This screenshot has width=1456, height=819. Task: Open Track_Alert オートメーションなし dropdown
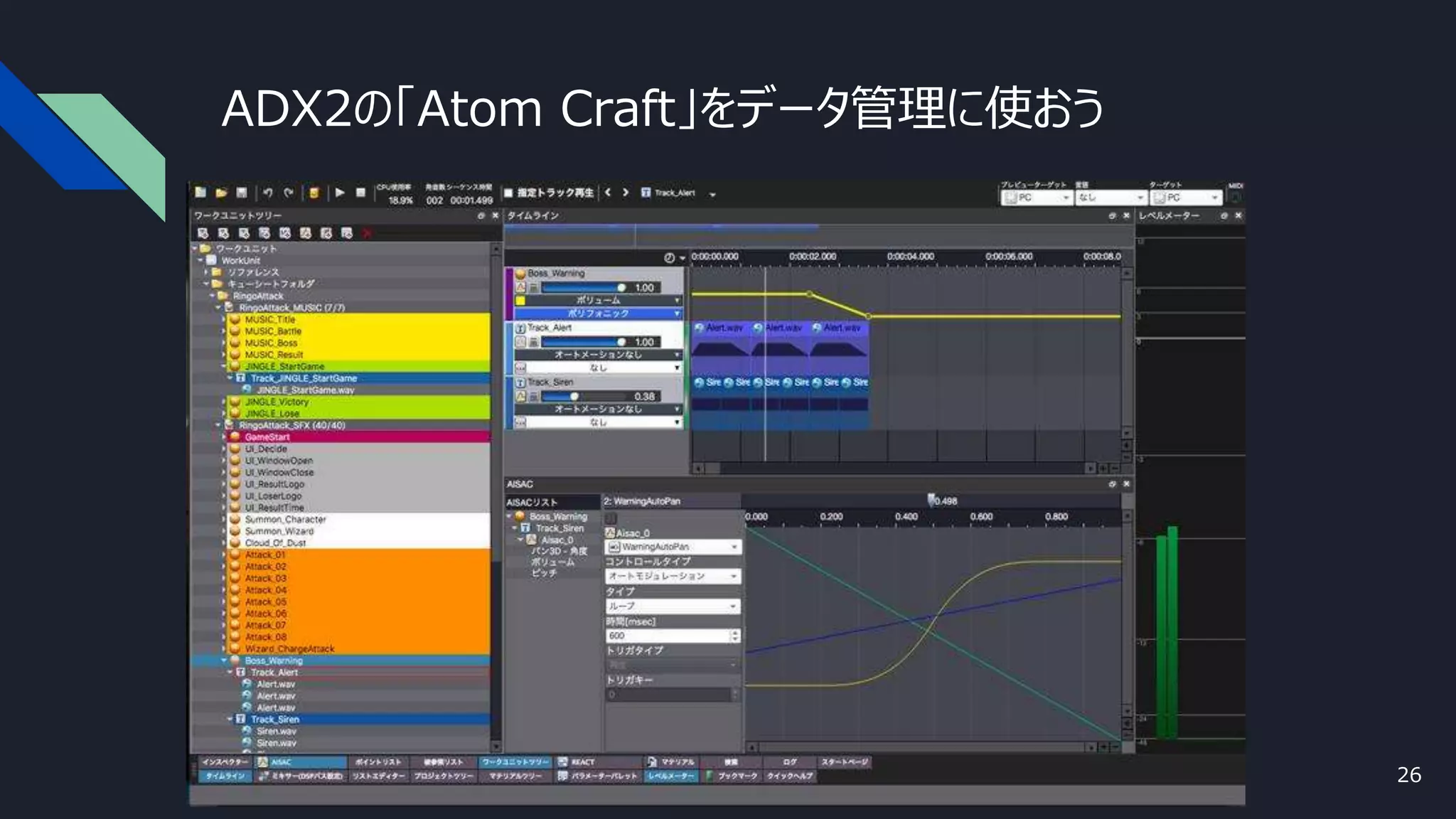pos(599,354)
